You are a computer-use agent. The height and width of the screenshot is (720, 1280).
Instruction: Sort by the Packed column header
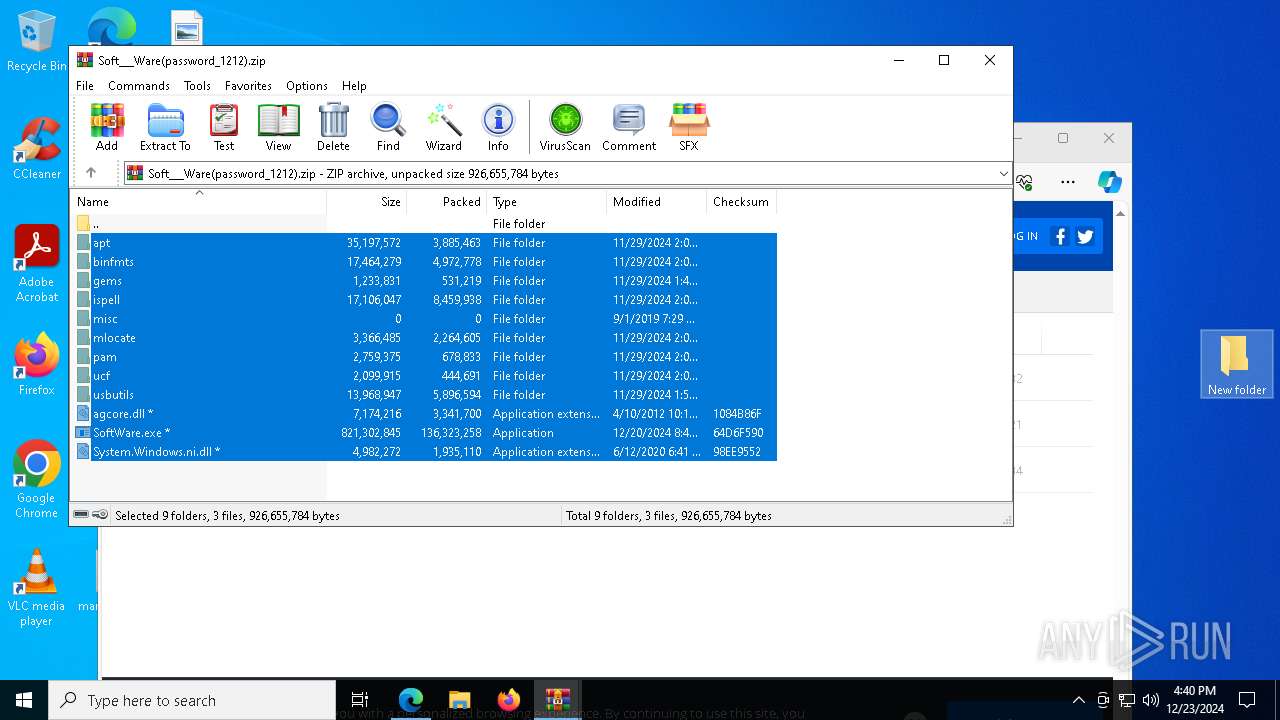point(446,202)
